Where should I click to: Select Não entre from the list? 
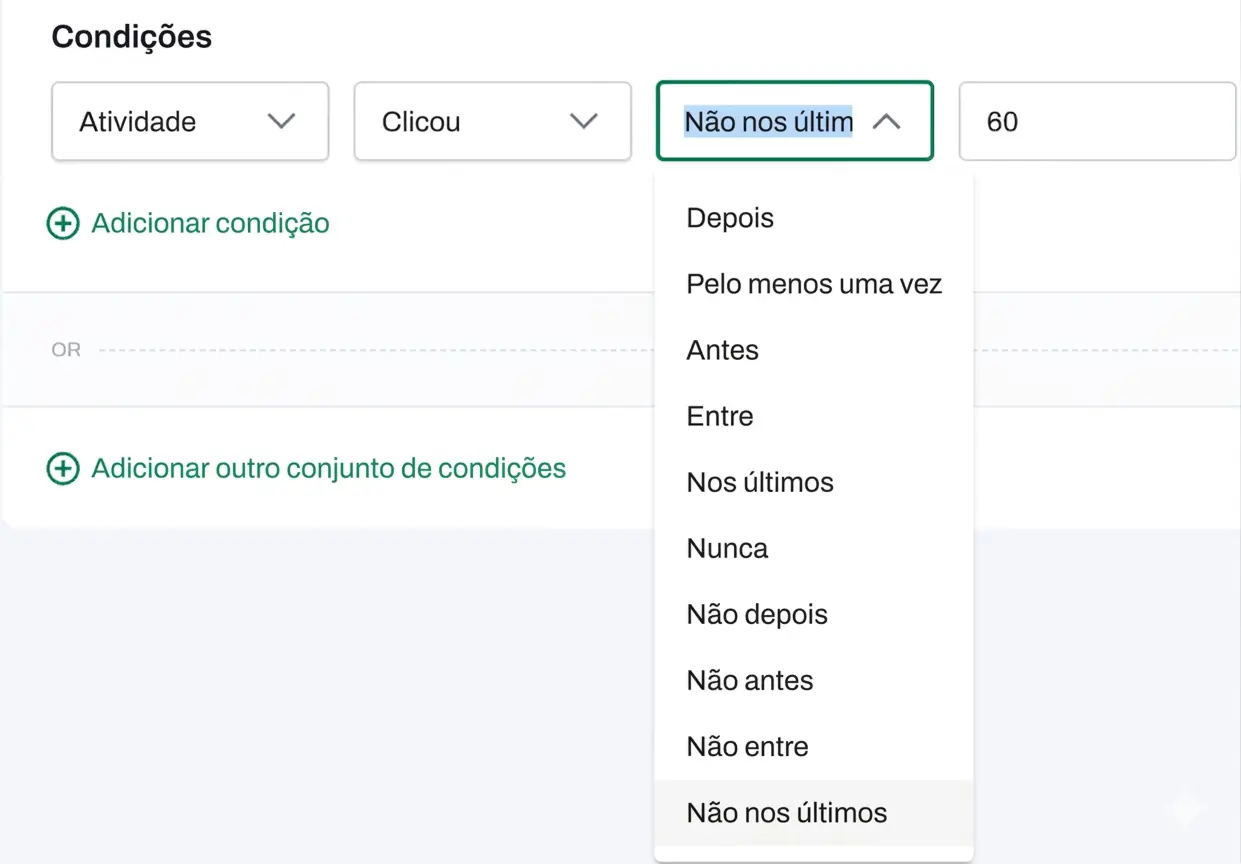tap(747, 746)
